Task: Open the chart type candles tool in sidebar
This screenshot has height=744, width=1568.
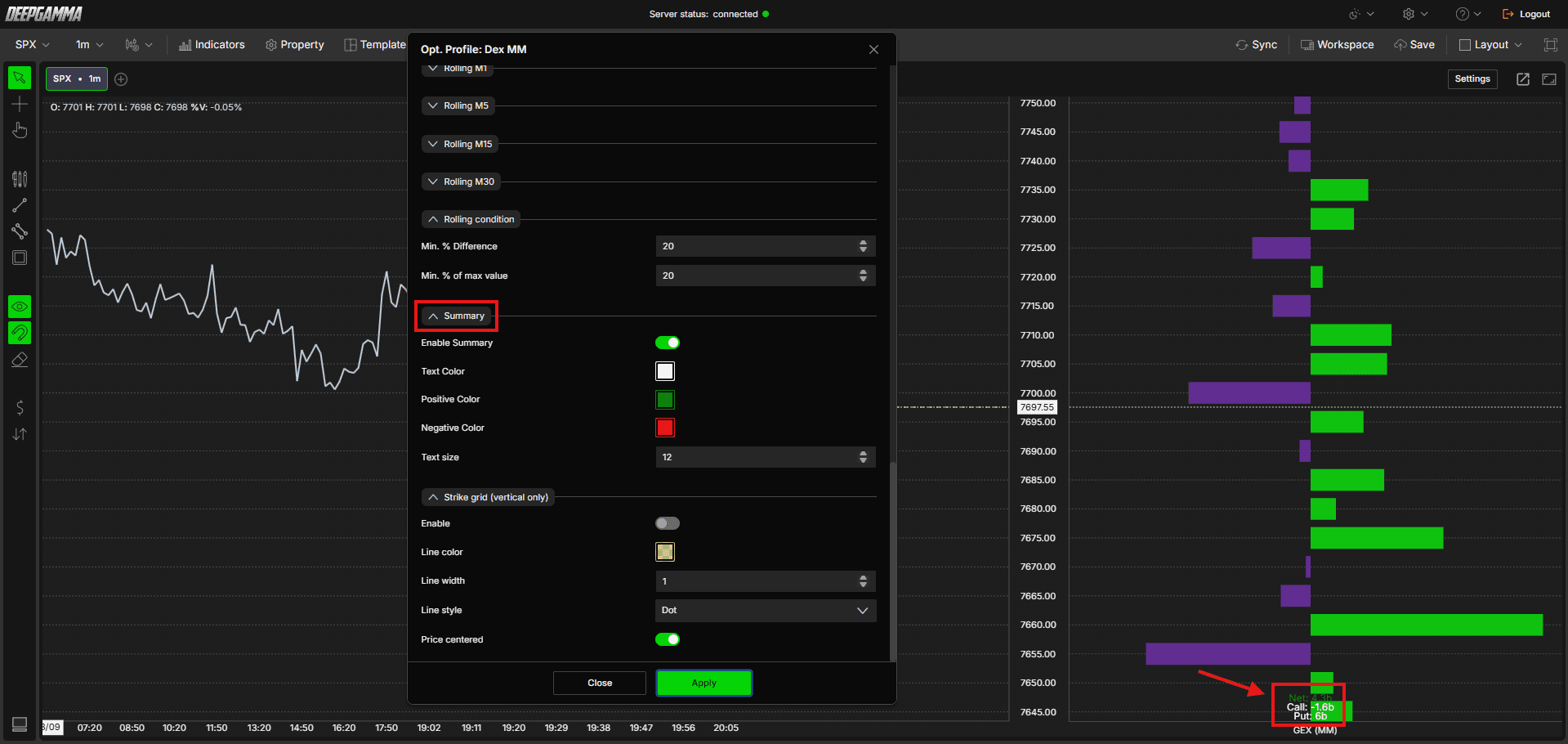Action: point(20,178)
